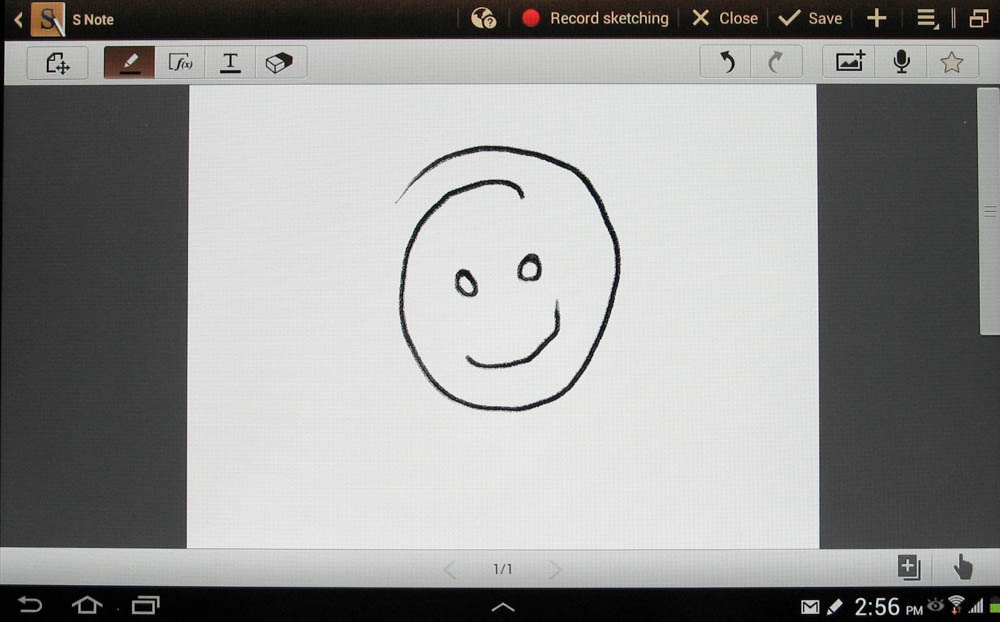Add a new note with plus icon
Image resolution: width=1000 pixels, height=622 pixels.
coord(876,18)
